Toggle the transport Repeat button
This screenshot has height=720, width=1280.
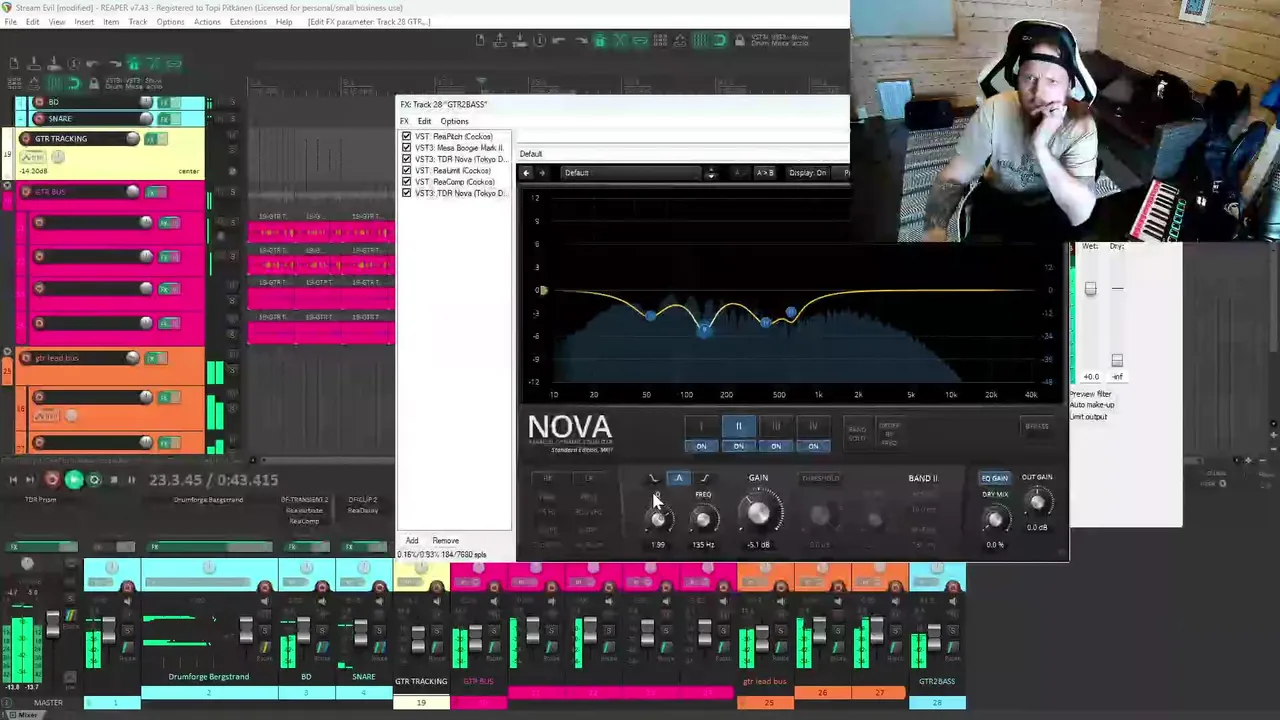pos(94,480)
